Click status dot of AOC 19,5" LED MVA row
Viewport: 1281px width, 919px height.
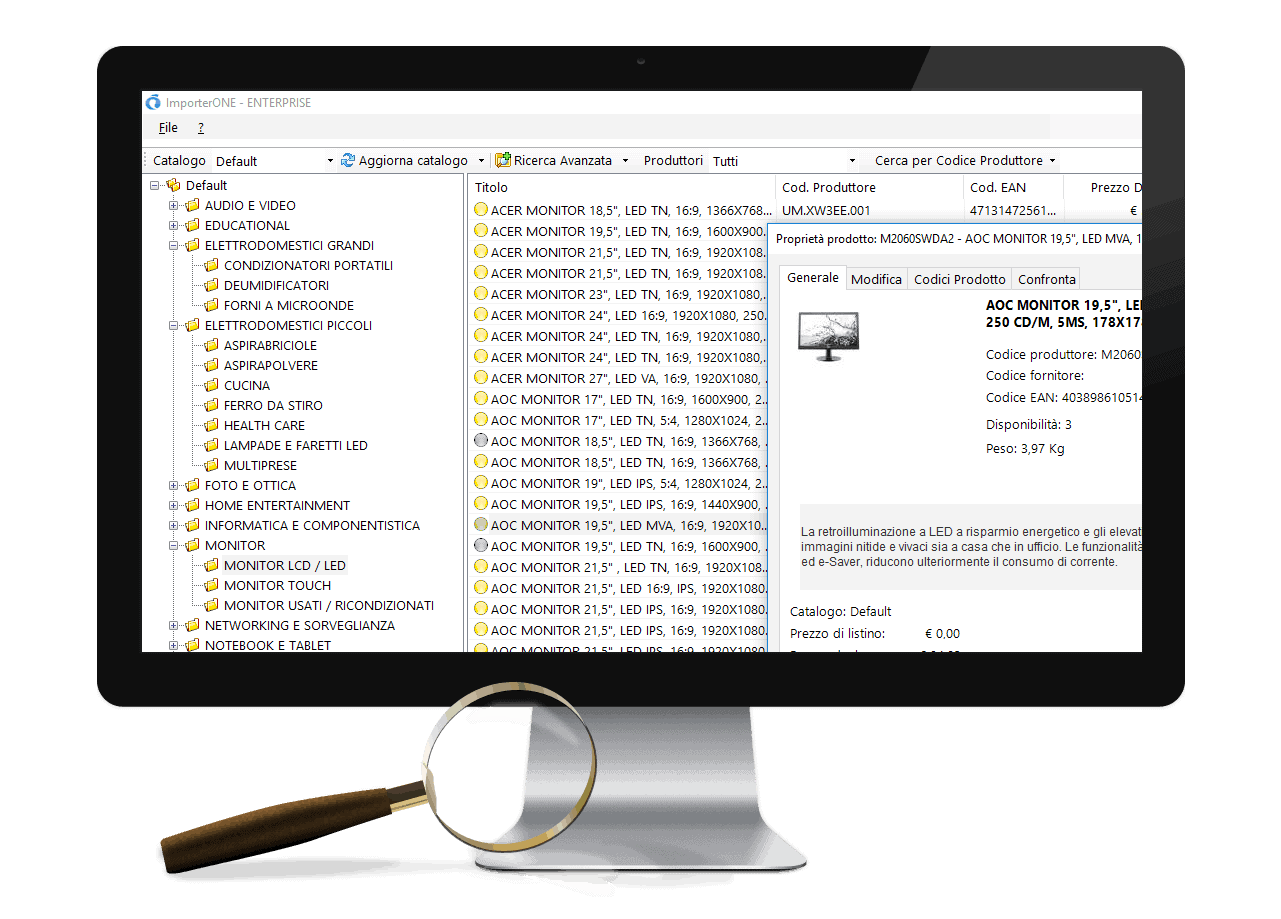tap(481, 525)
